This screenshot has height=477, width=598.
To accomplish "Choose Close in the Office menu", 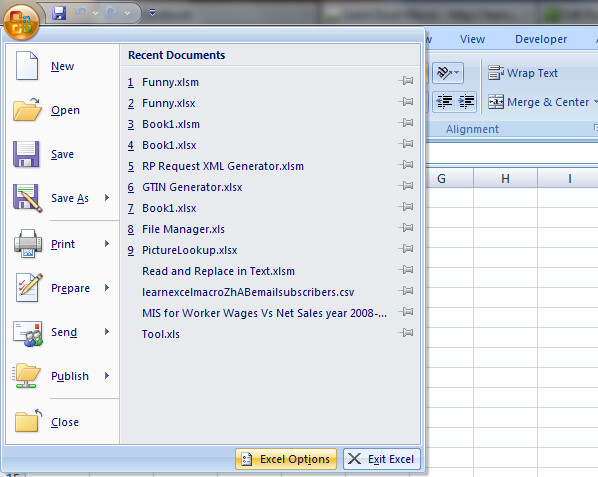I will [x=63, y=422].
